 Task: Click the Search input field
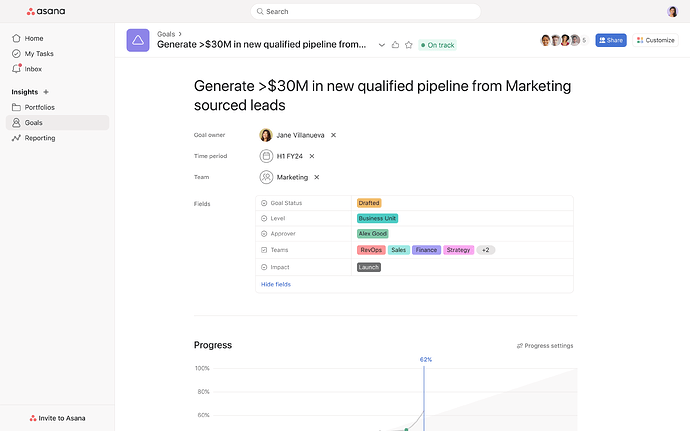pyautogui.click(x=366, y=12)
